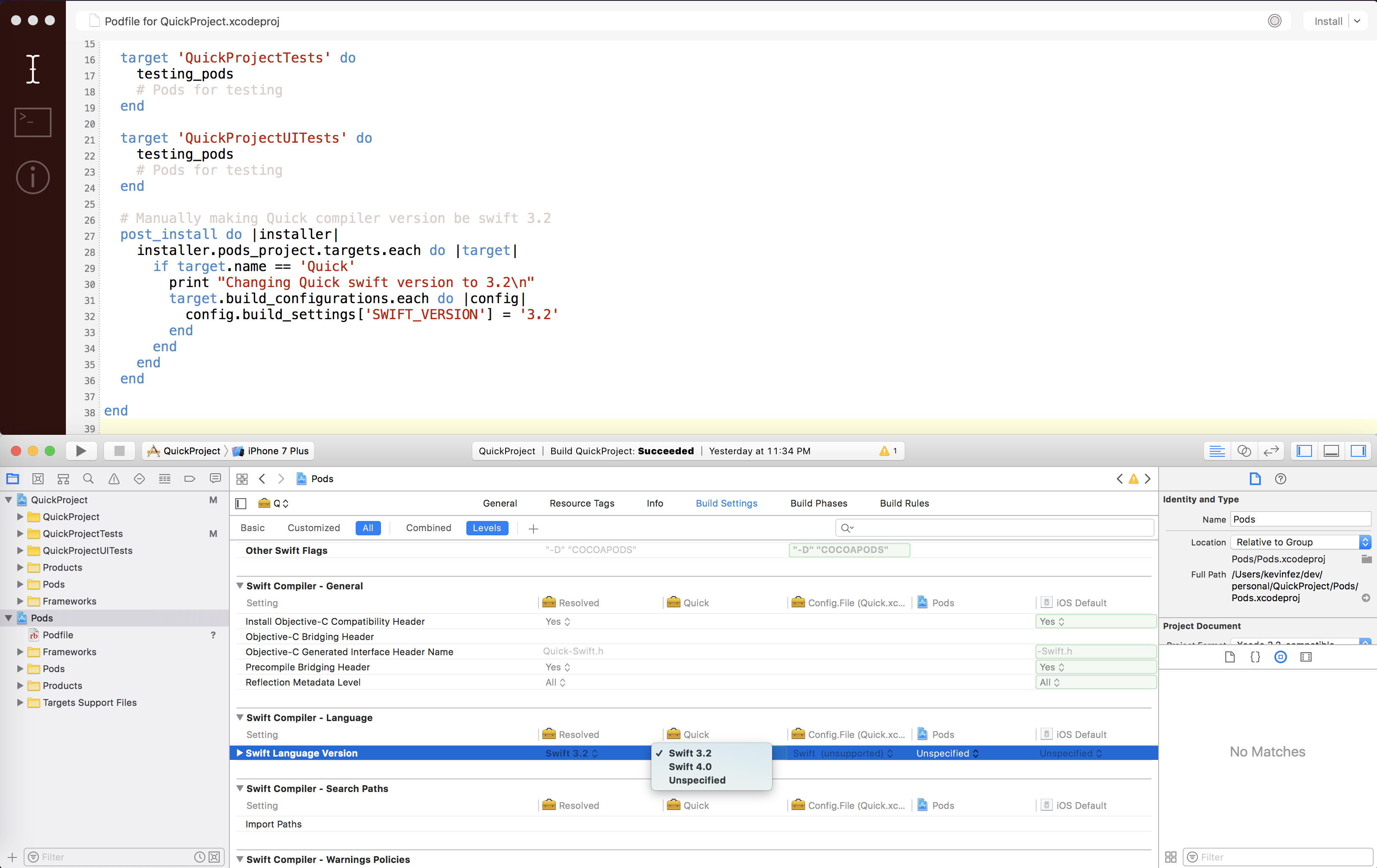The image size is (1377, 868).
Task: Select the QuickProject scheme in toolbar
Action: coord(184,451)
